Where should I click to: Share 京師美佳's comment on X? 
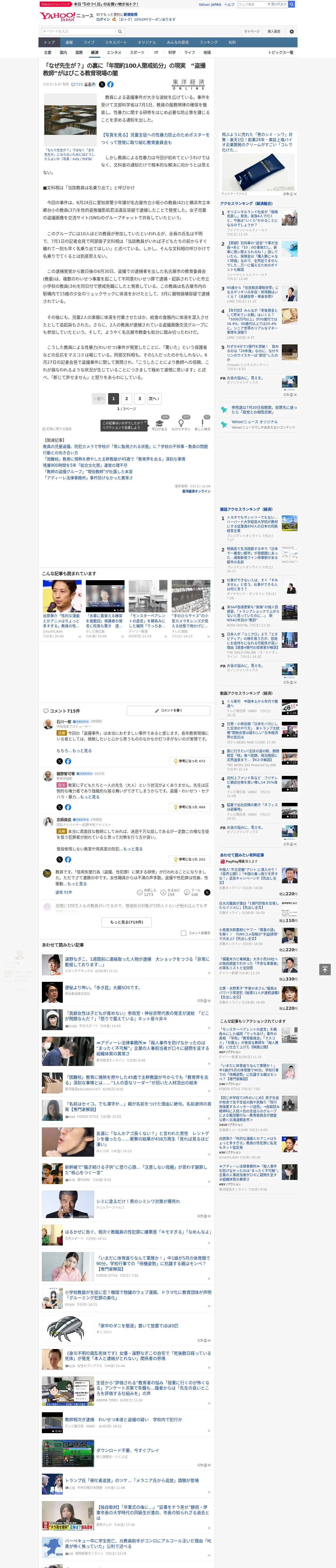pos(59,860)
